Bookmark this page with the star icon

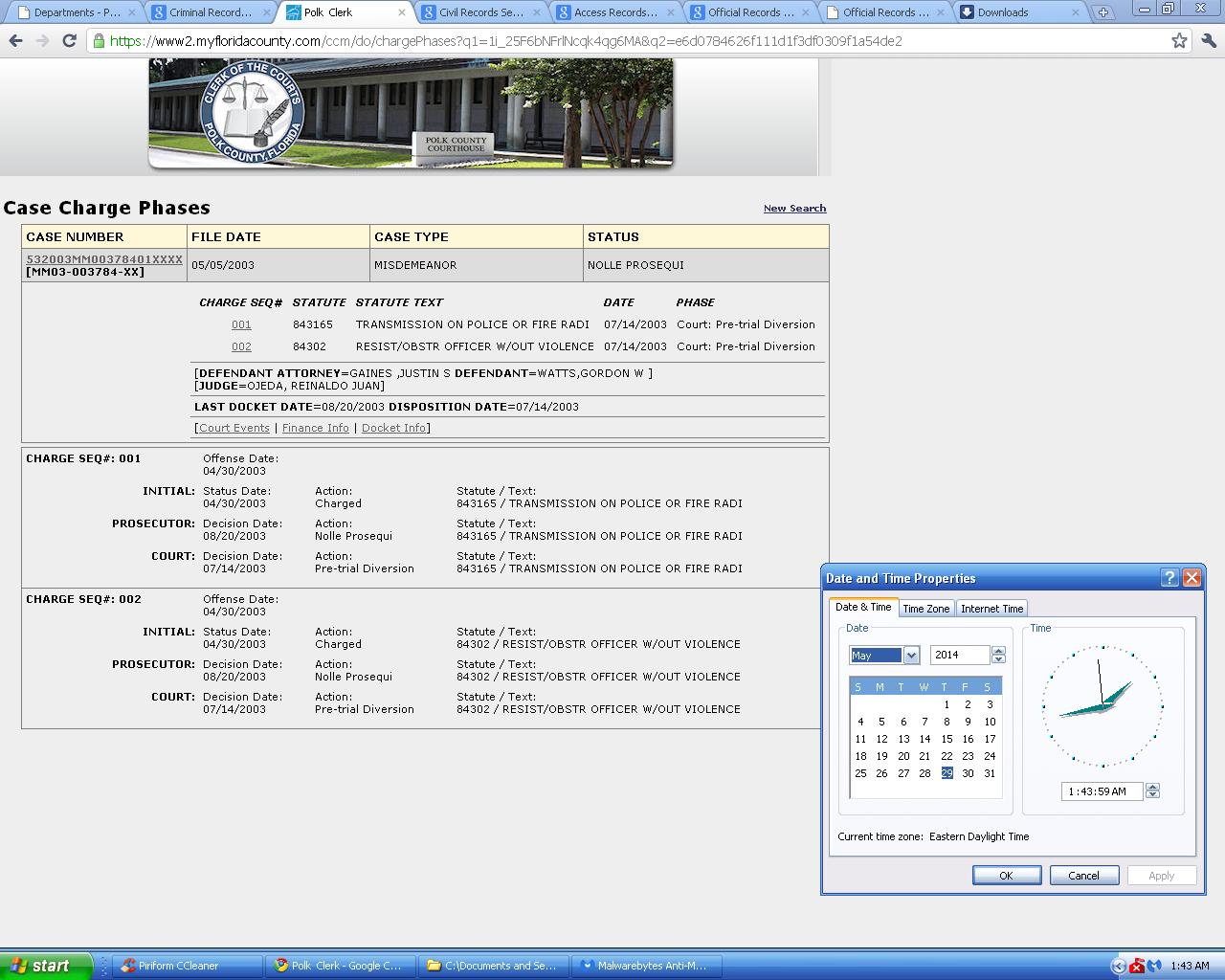[1179, 41]
